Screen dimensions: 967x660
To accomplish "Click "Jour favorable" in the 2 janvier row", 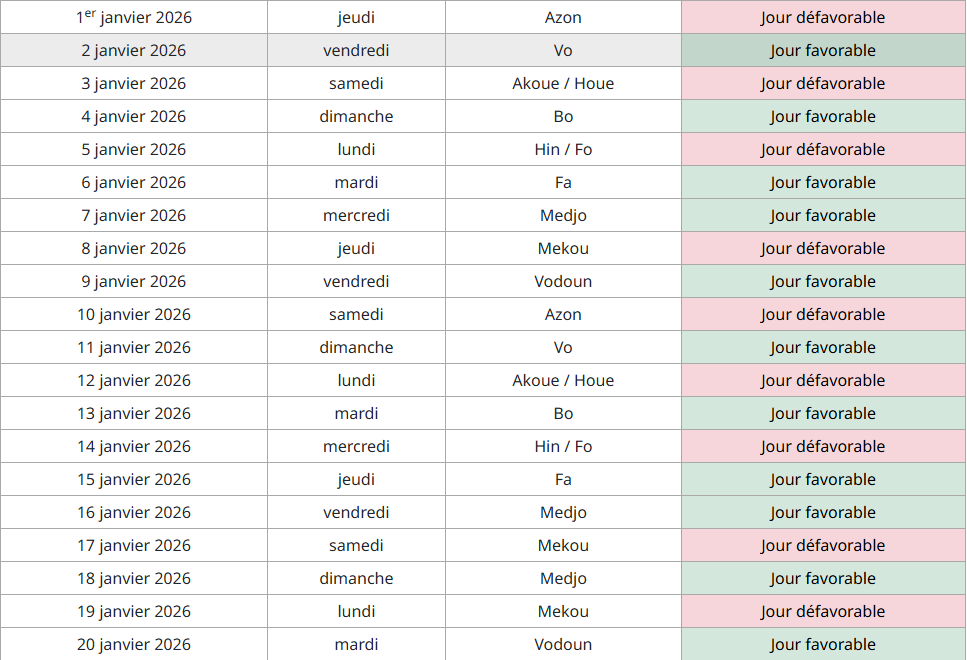I will (822, 51).
